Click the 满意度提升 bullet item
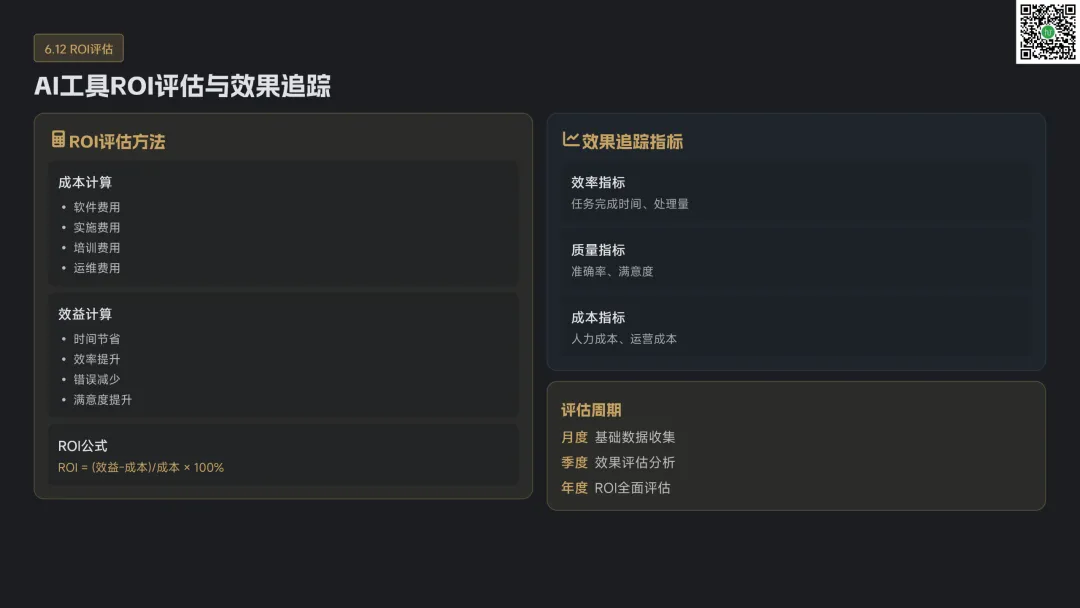Image resolution: width=1080 pixels, height=608 pixels. point(102,400)
